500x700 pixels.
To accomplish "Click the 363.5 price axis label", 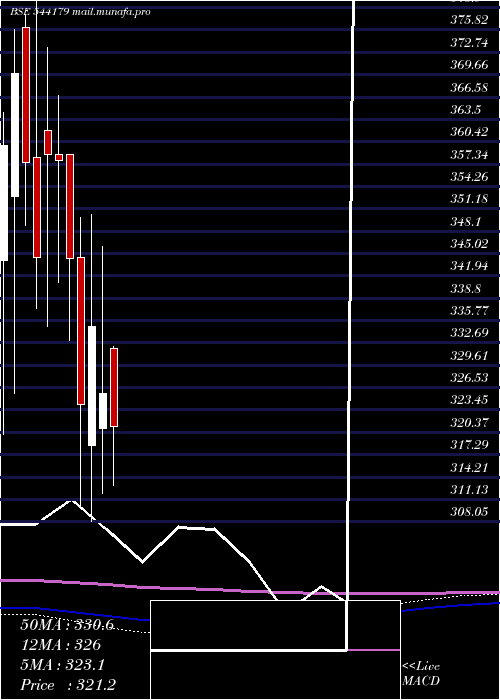I will click(x=466, y=109).
